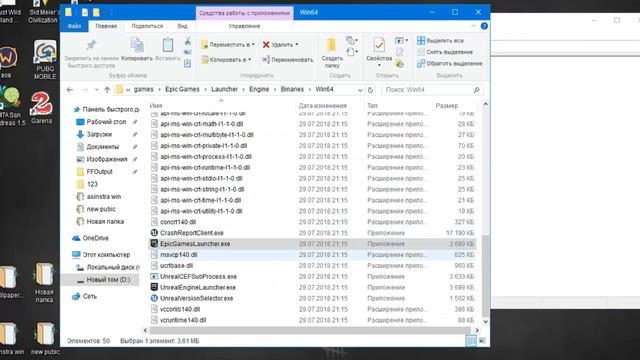The height and width of the screenshot is (360, 640).
Task: Click the Invert selection ribbon button
Action: 449,63
